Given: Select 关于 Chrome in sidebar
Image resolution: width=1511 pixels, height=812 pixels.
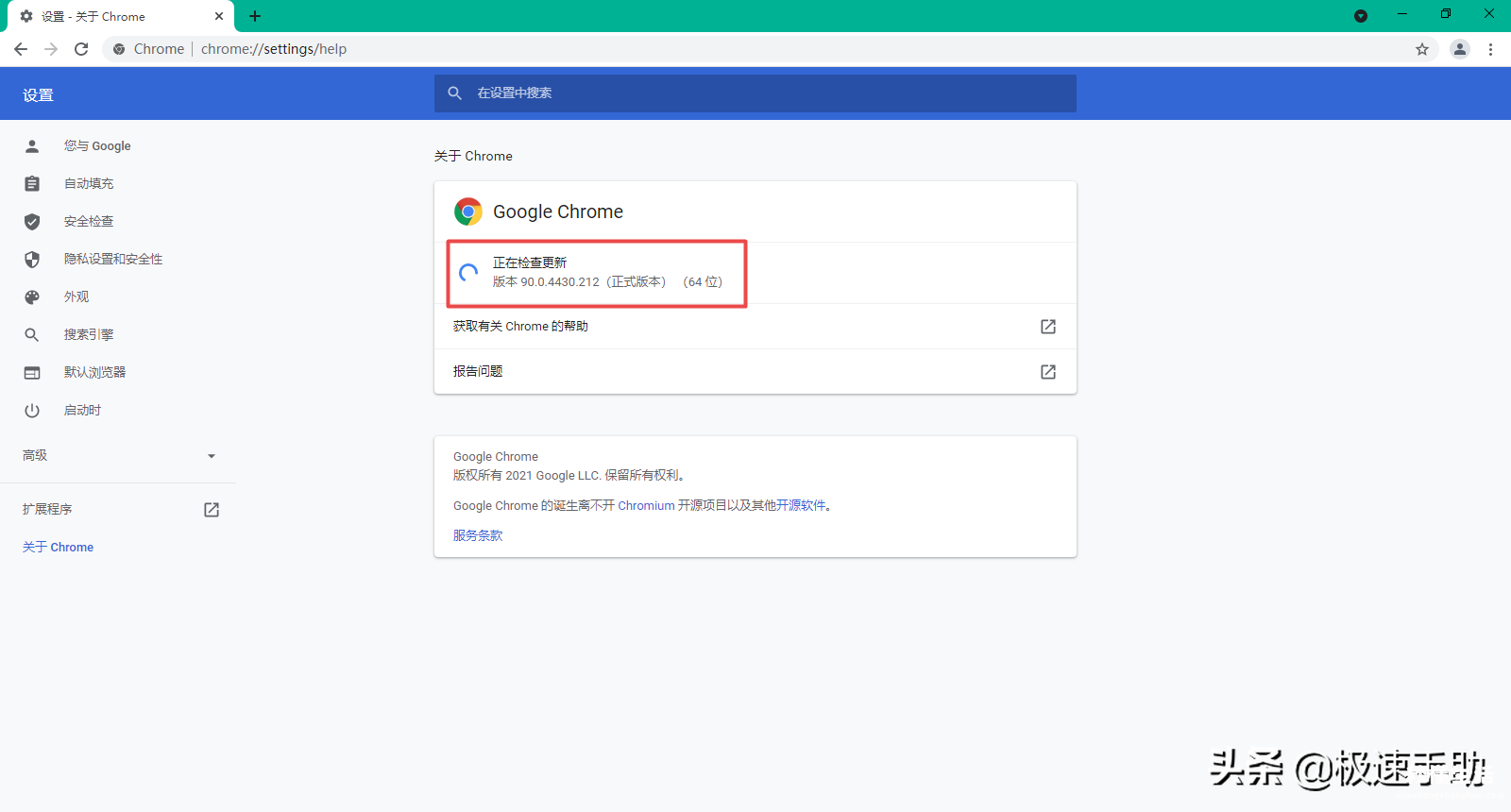Looking at the screenshot, I should (x=58, y=548).
